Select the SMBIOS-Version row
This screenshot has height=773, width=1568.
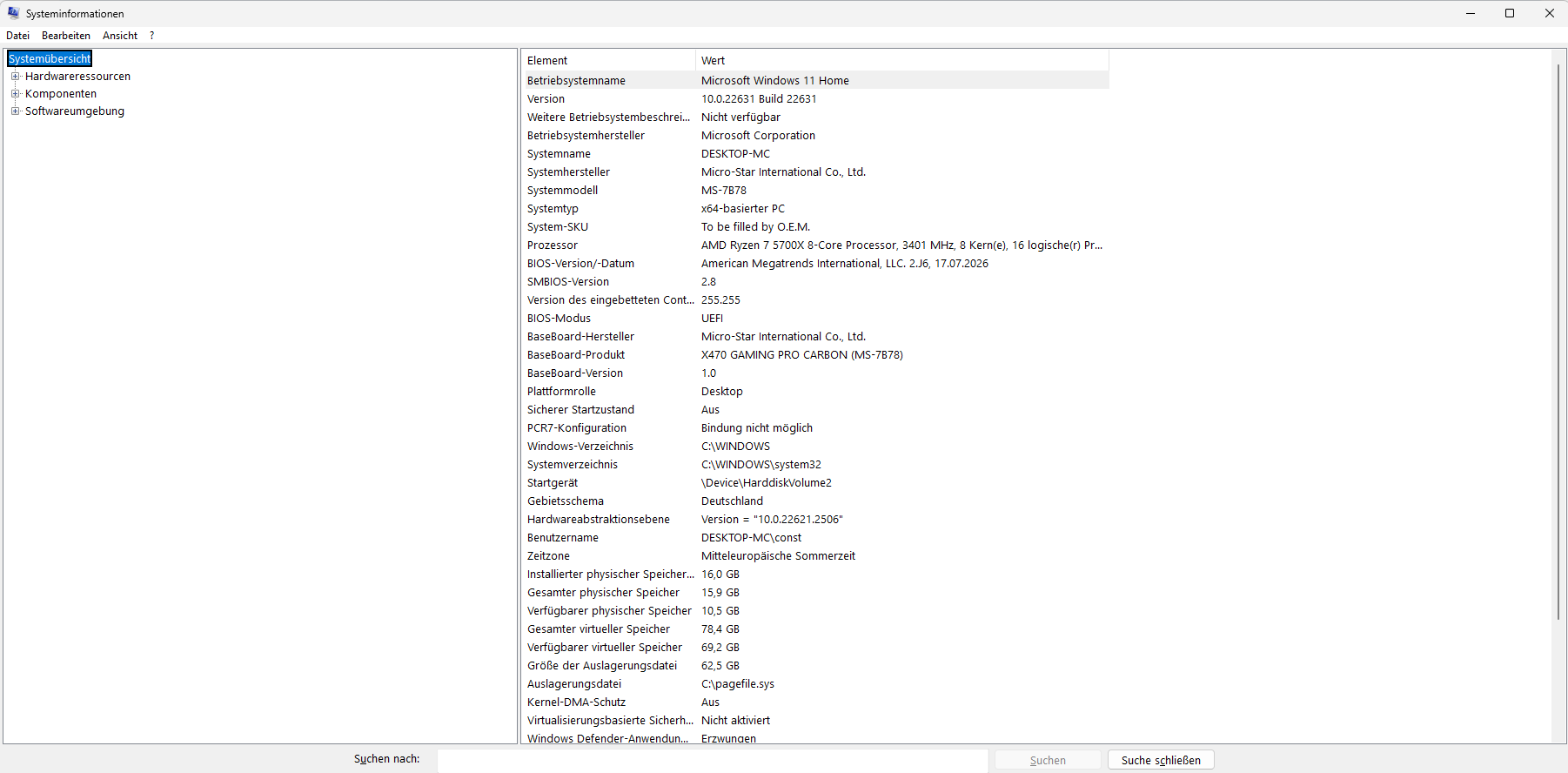pyautogui.click(x=815, y=282)
